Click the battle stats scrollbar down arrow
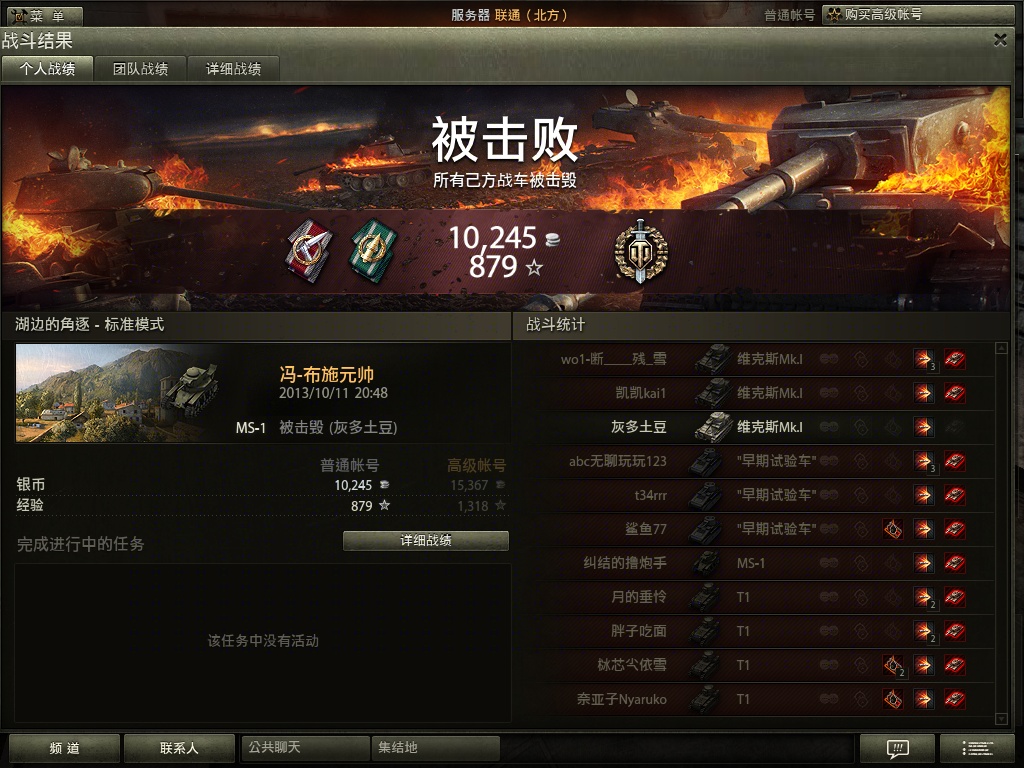 (x=1001, y=719)
